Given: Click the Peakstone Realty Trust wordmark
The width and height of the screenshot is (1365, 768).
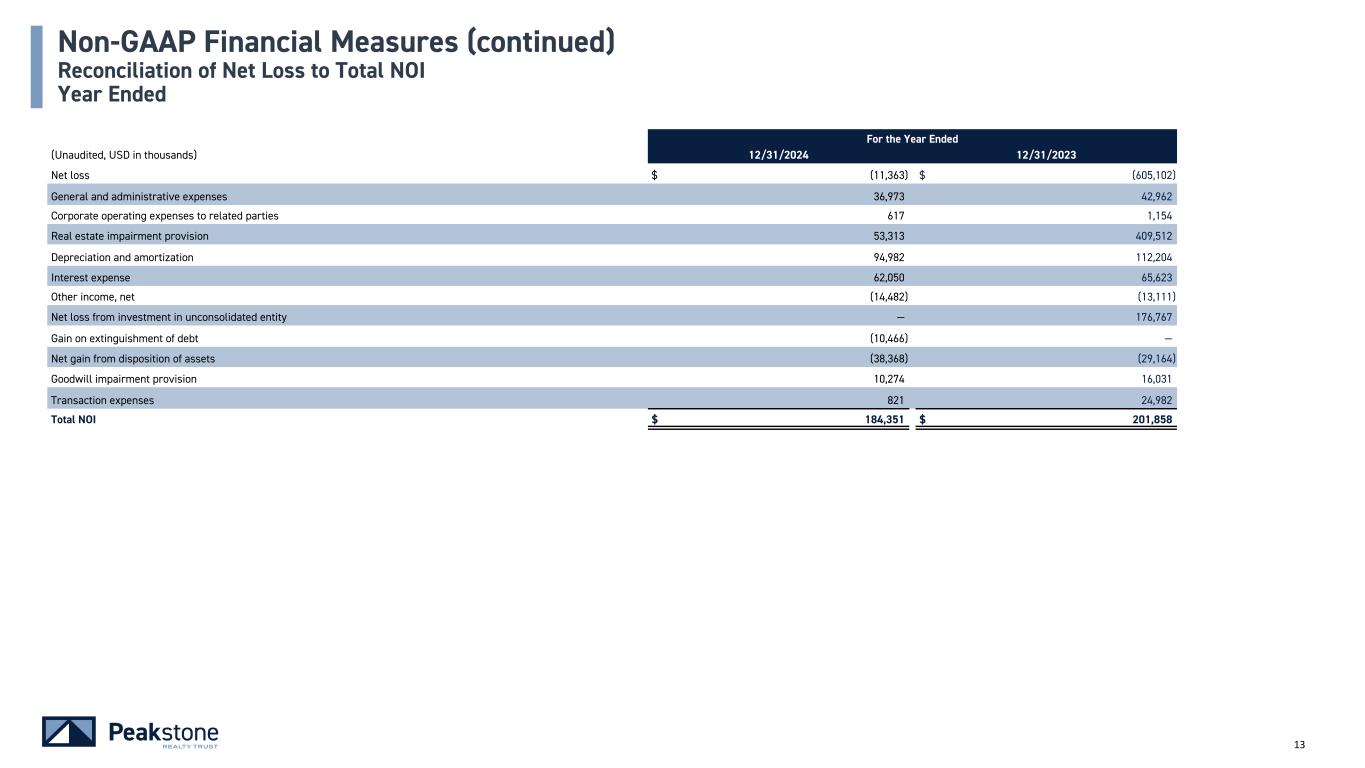Looking at the screenshot, I should pyautogui.click(x=163, y=733).
